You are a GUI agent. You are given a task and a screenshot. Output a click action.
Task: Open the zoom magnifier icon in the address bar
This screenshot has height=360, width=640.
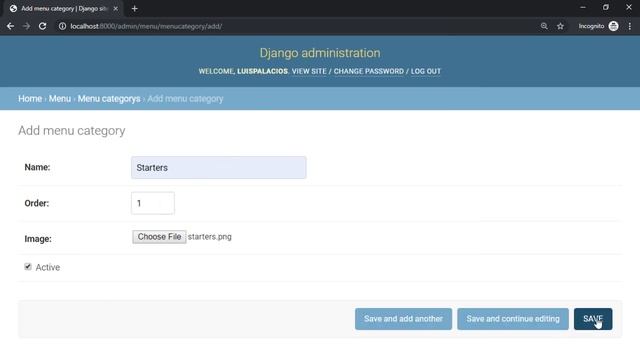(x=544, y=26)
